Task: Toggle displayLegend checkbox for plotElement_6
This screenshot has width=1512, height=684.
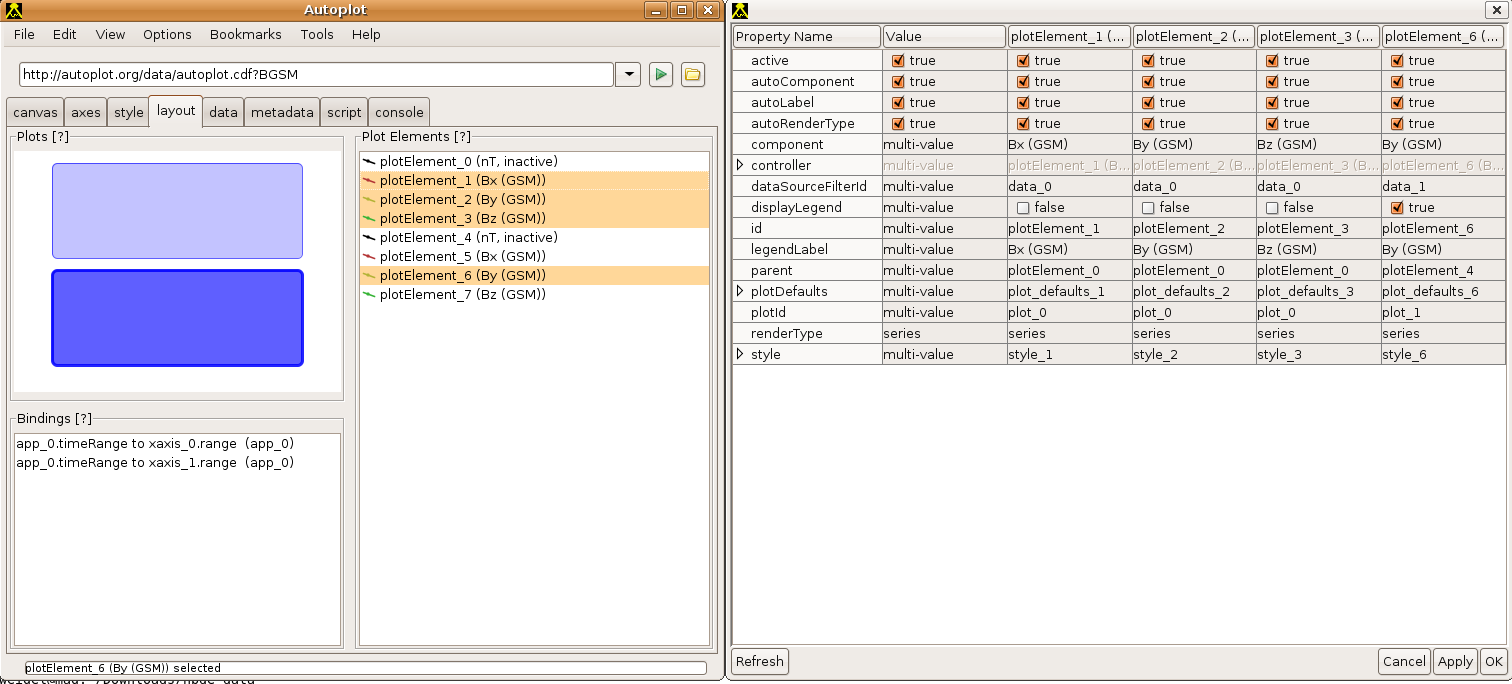Action: 1397,208
